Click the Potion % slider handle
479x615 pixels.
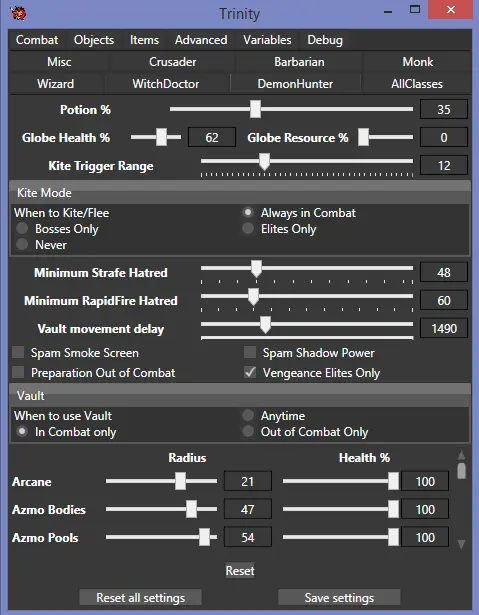coord(255,109)
